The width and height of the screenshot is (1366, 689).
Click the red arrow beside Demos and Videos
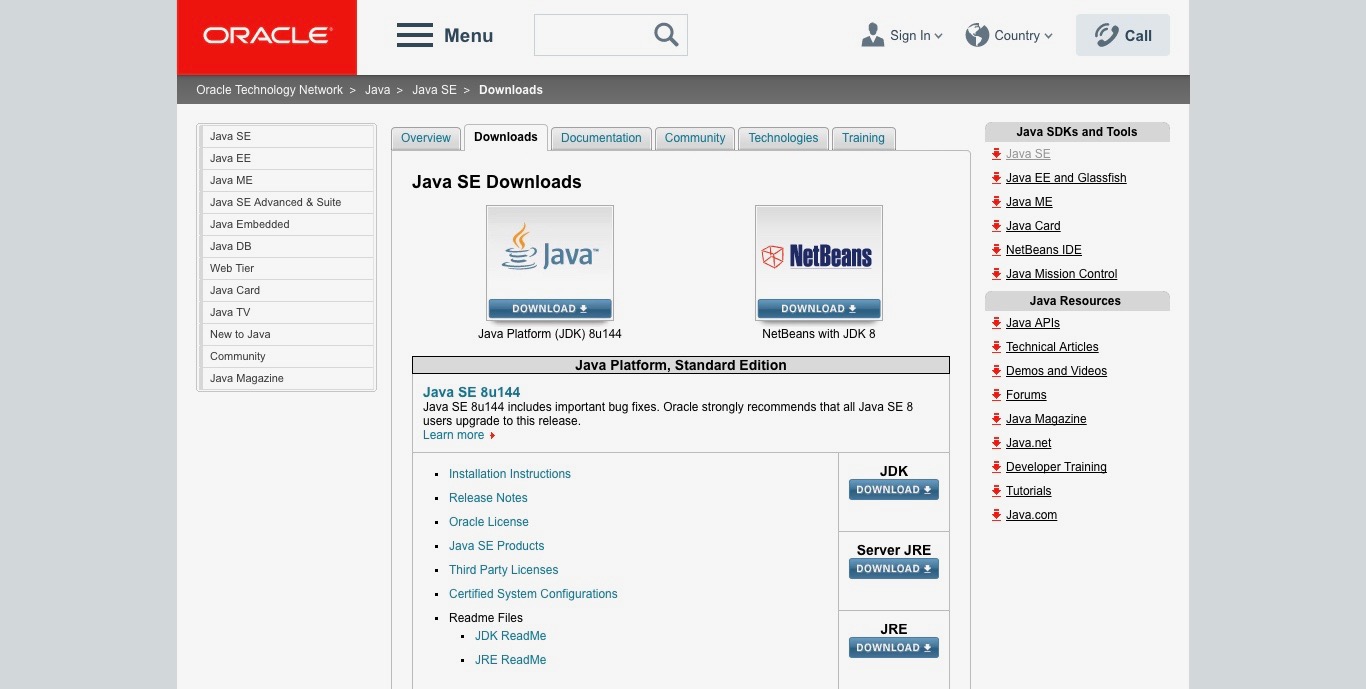996,371
